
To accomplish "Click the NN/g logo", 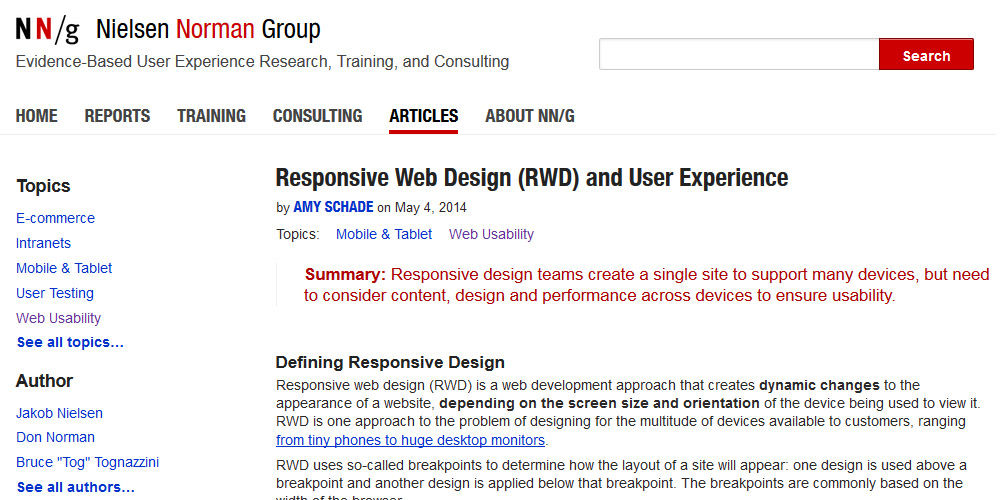I will [47, 30].
